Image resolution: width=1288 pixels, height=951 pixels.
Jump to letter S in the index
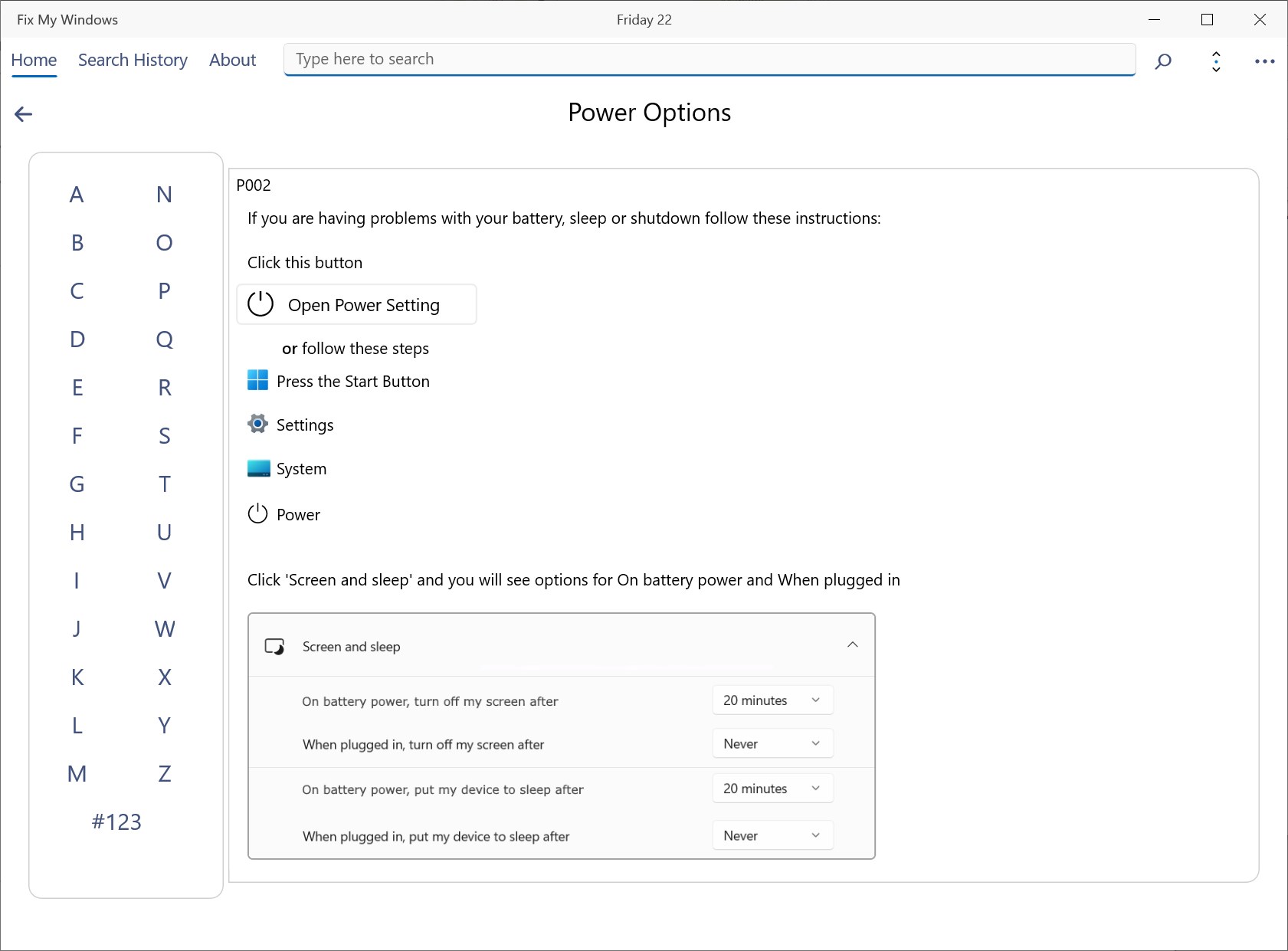164,436
